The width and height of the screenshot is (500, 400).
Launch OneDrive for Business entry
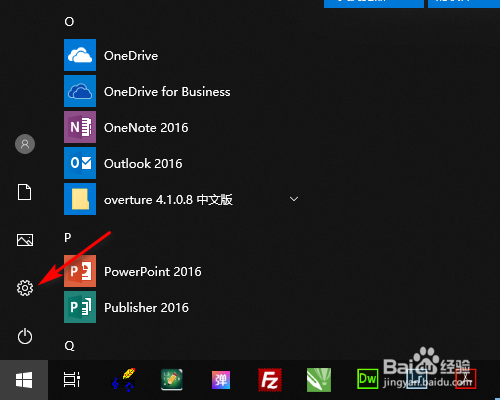point(167,92)
